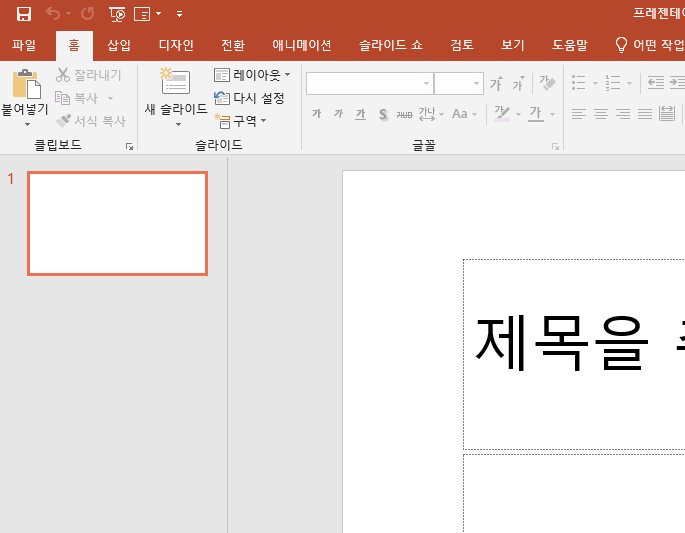Open the 검토 tab
Image resolution: width=685 pixels, height=533 pixels.
point(462,45)
